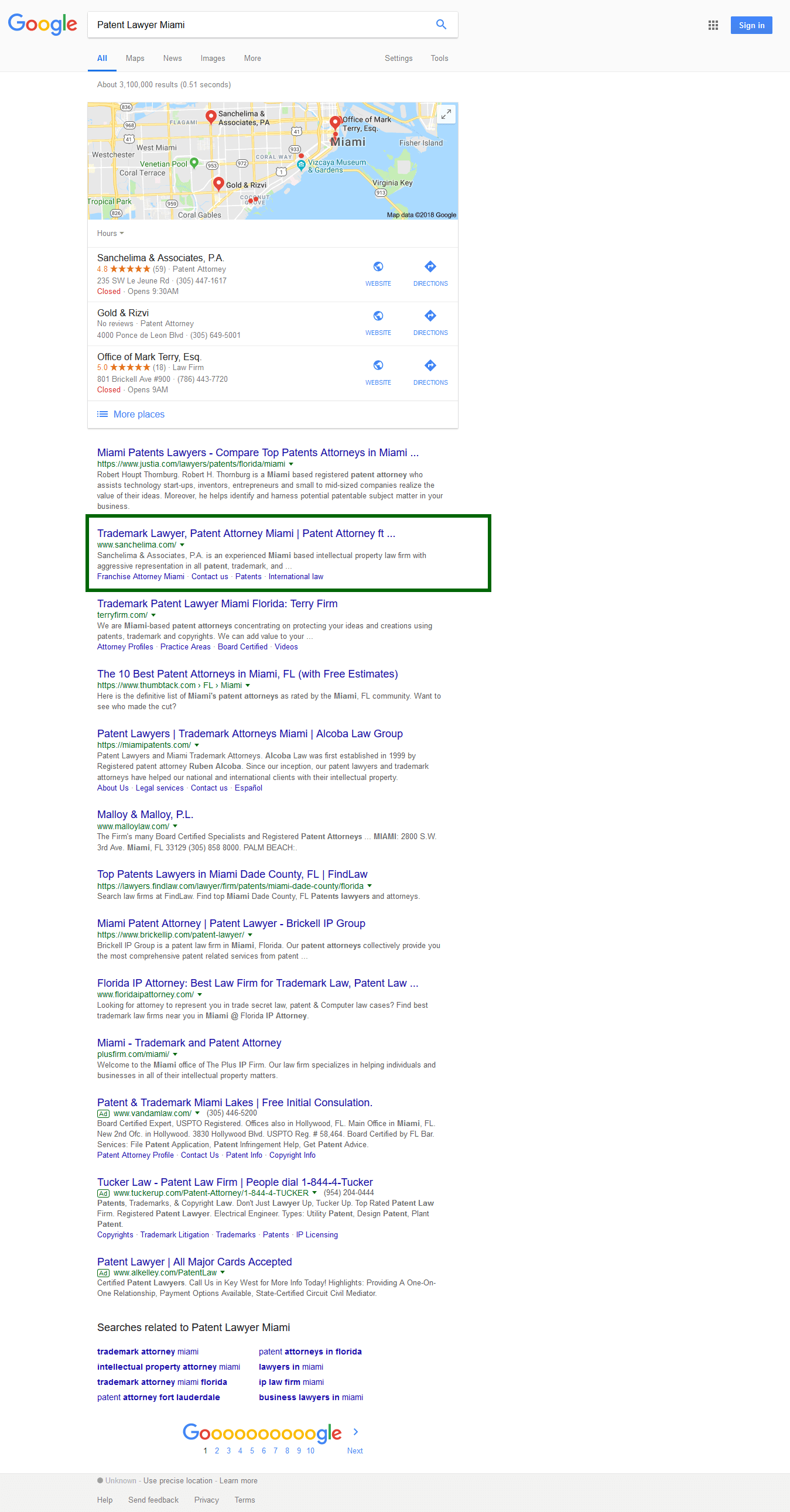Click the Sanchelima & Associates map pin
This screenshot has width=790, height=1512.
click(211, 116)
